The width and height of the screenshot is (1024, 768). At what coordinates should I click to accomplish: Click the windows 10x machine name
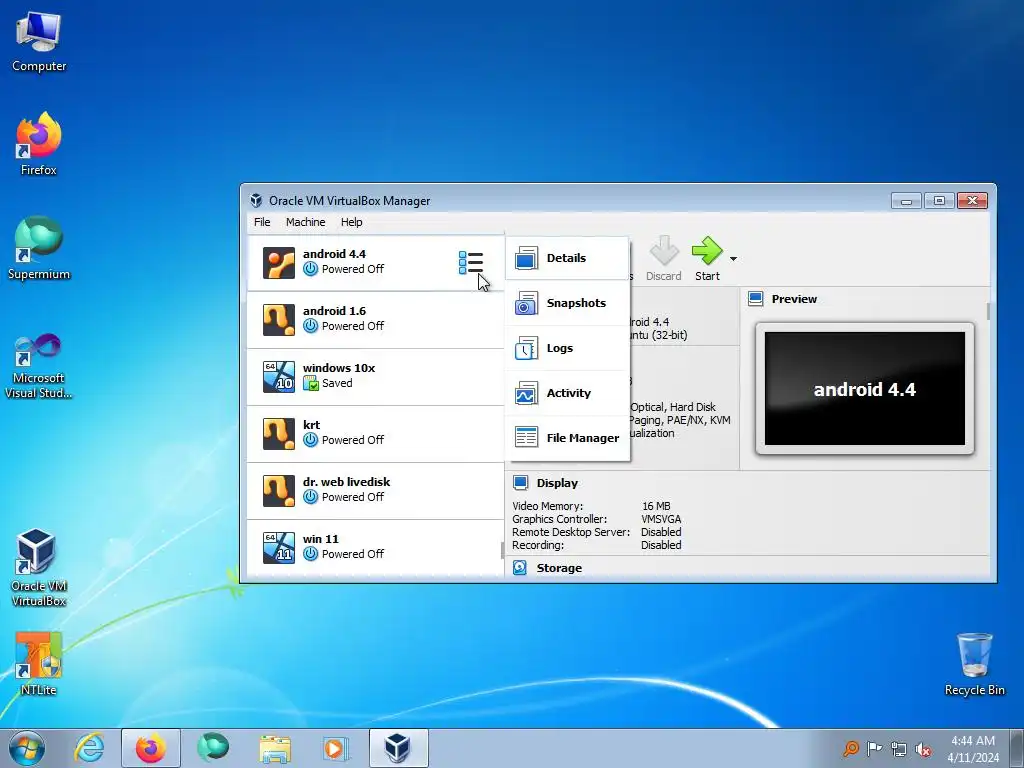coord(339,368)
